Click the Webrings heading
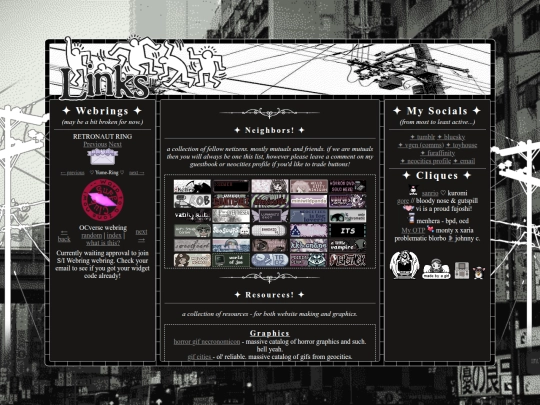This screenshot has height=405, width=540. [102, 111]
